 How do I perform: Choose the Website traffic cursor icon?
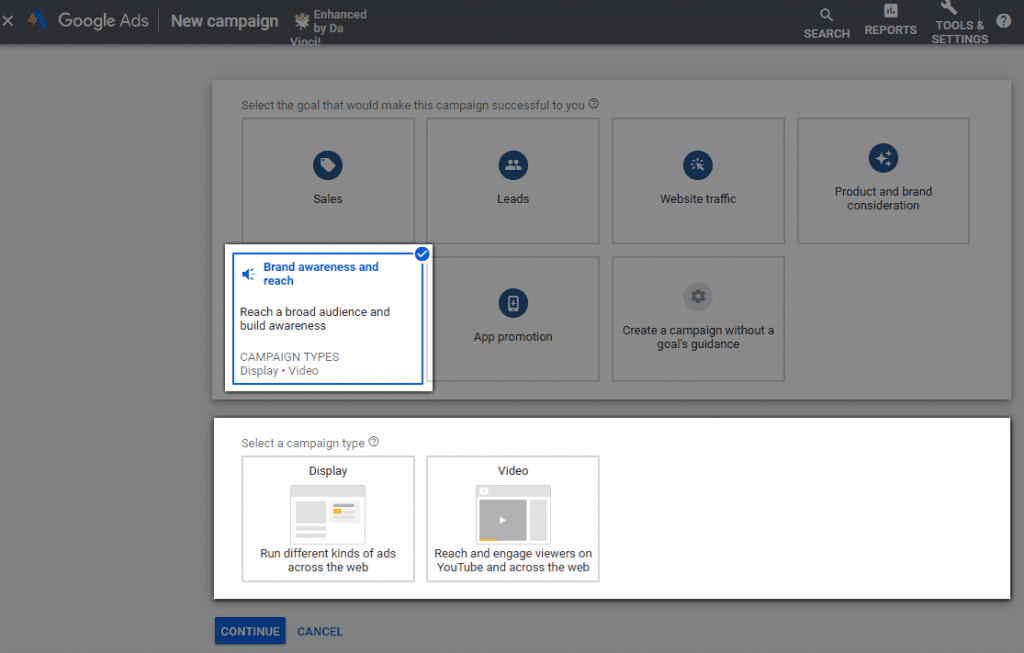click(698, 166)
